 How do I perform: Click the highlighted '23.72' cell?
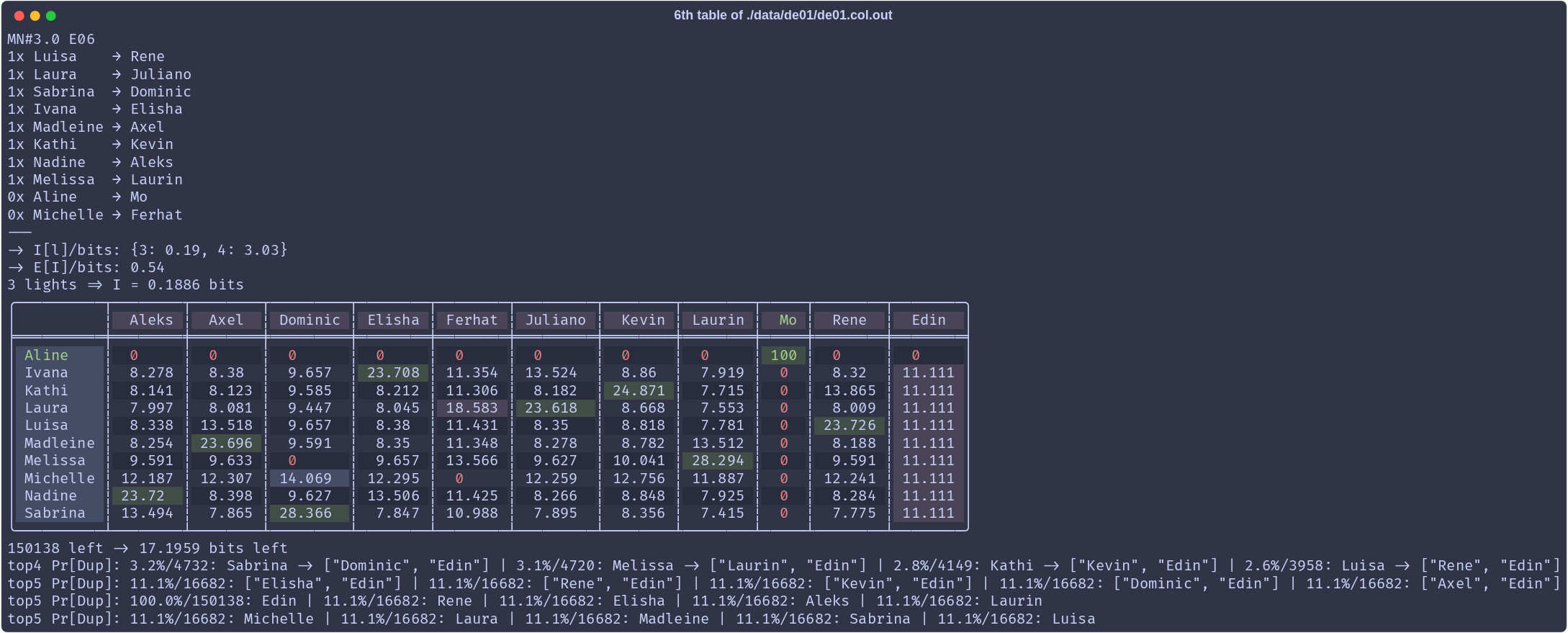pos(147,495)
